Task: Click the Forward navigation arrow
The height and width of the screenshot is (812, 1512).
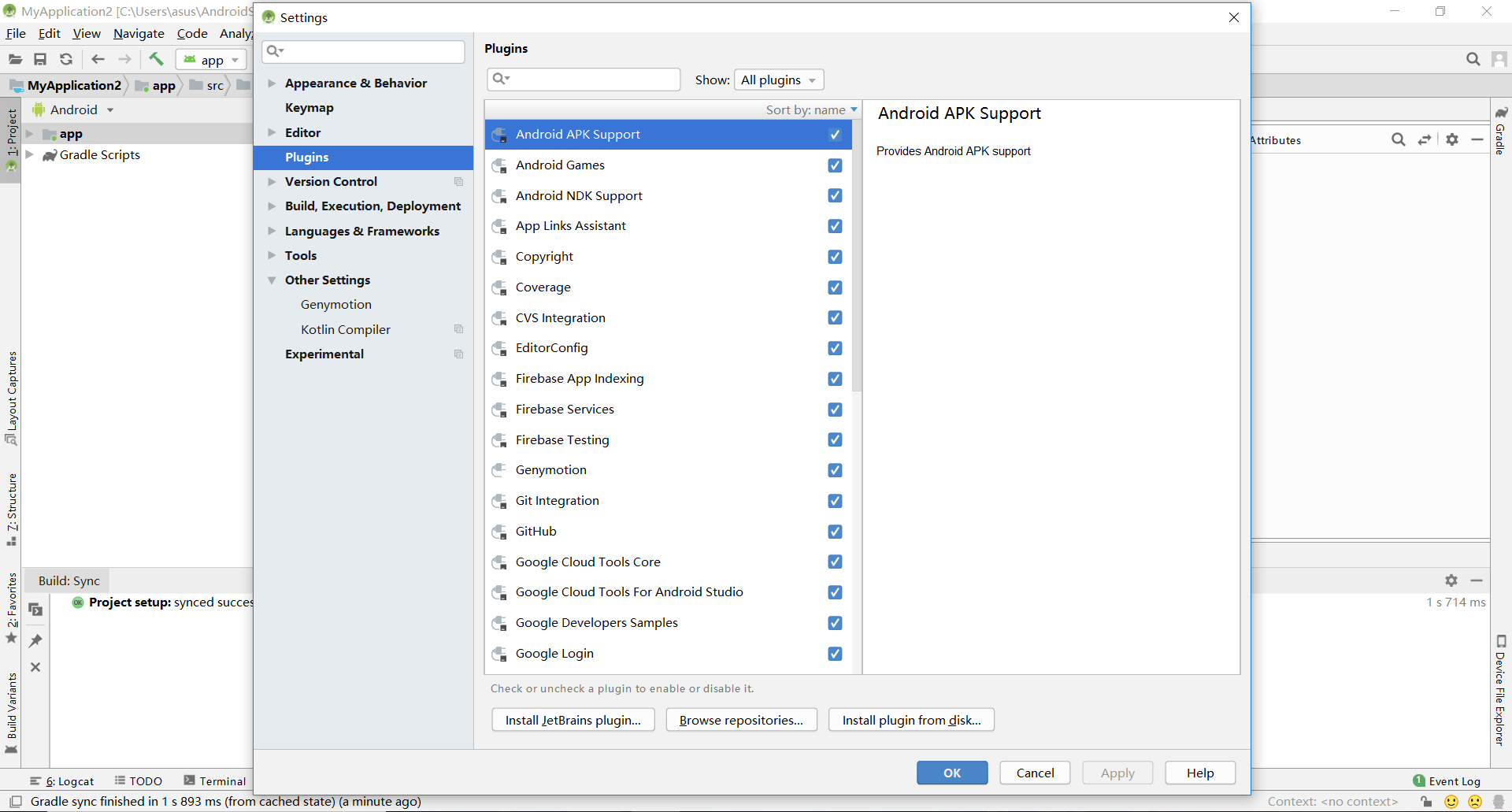Action: (x=124, y=59)
